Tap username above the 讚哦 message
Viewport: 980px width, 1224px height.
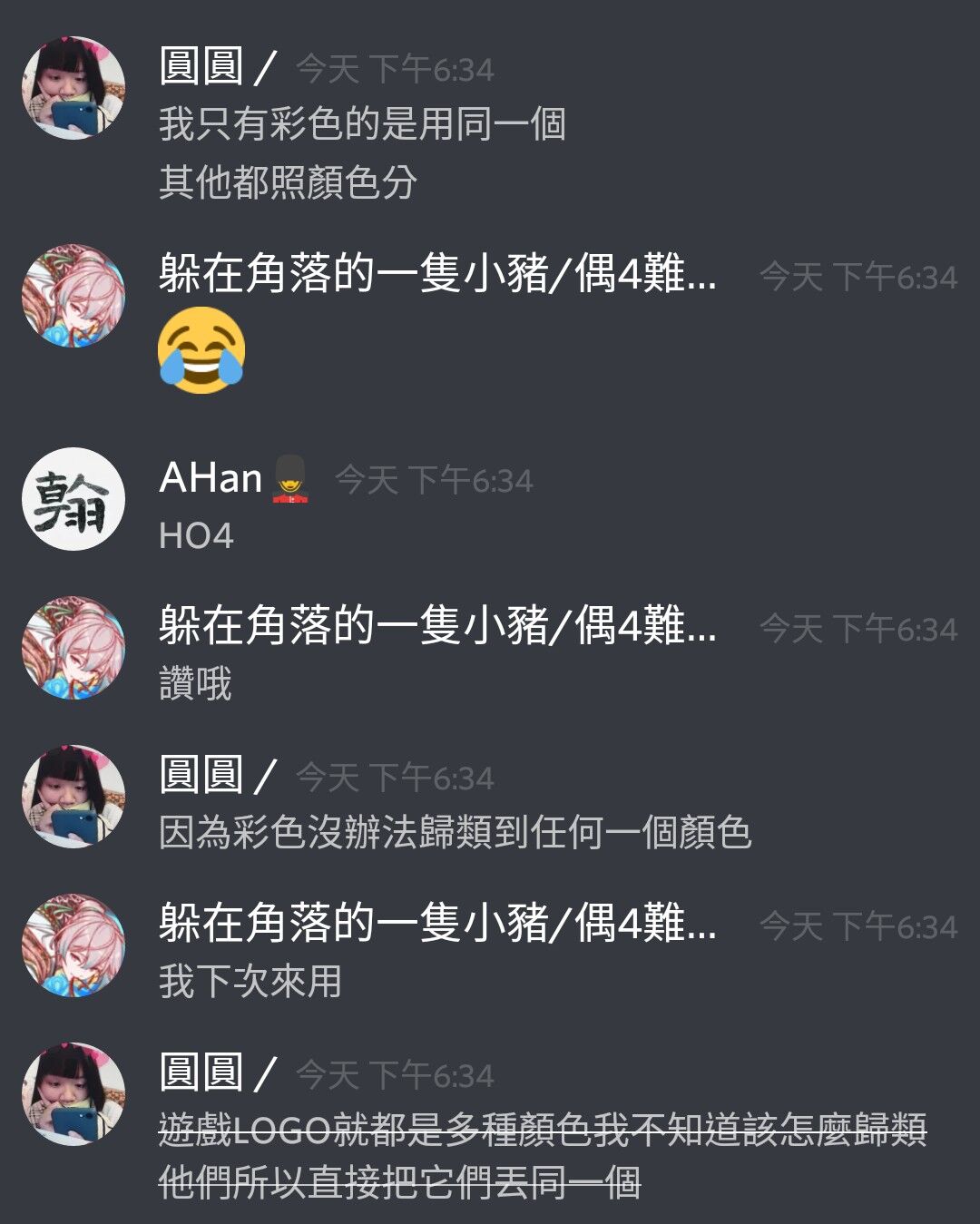pyautogui.click(x=438, y=626)
